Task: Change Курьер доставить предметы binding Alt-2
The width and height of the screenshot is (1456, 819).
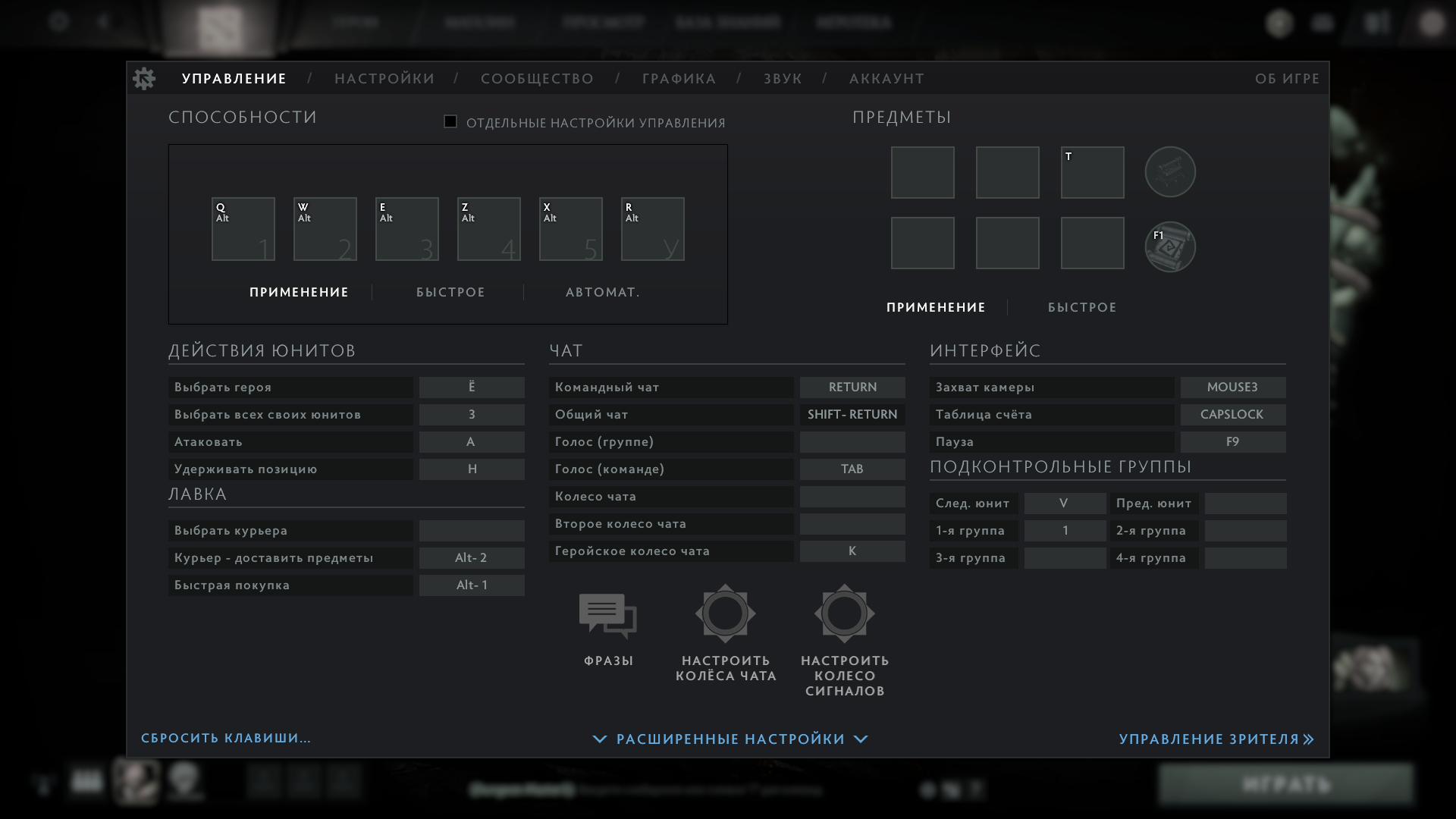Action: pos(472,558)
